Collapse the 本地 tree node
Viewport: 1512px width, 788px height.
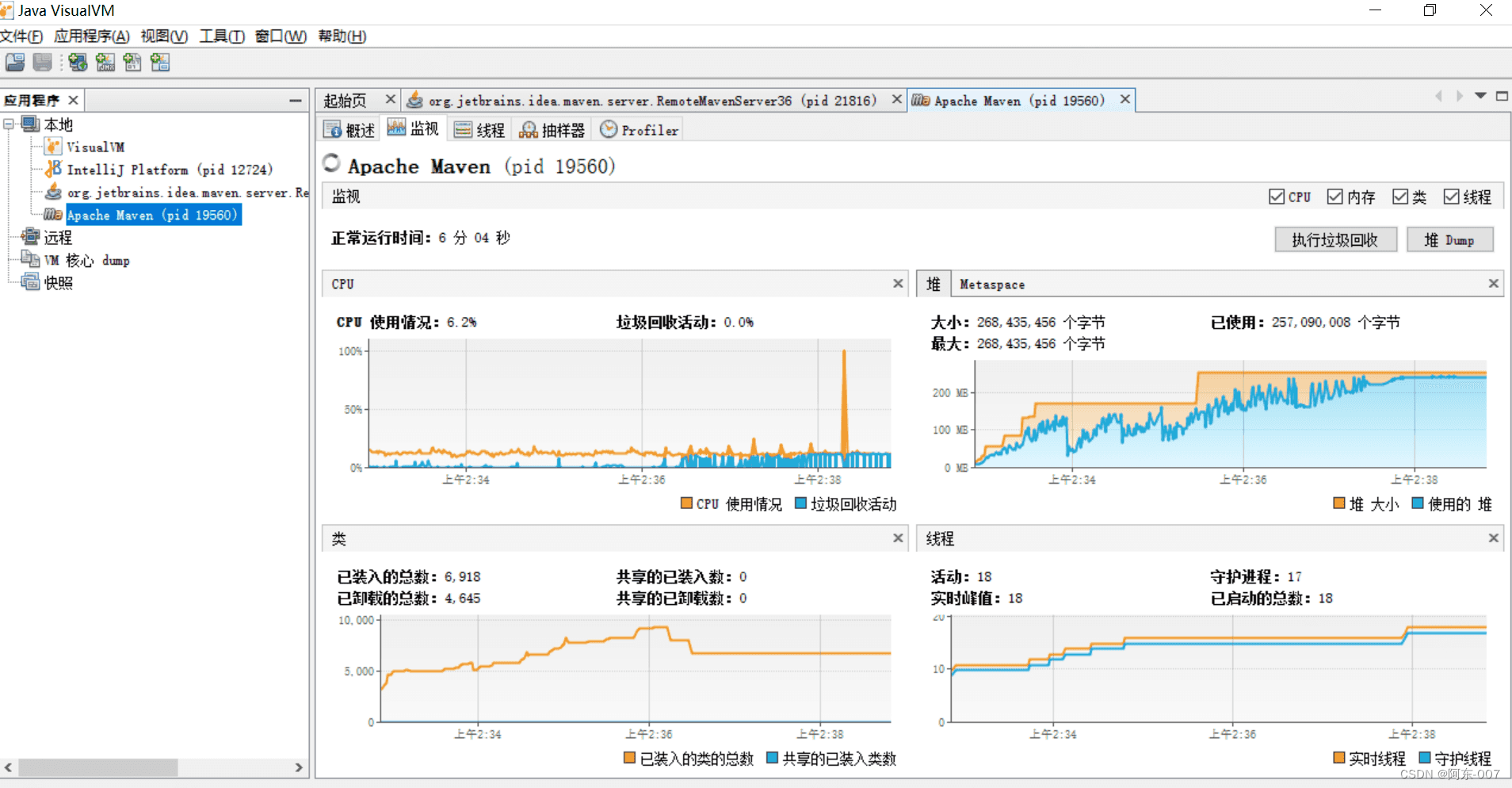click(x=9, y=124)
